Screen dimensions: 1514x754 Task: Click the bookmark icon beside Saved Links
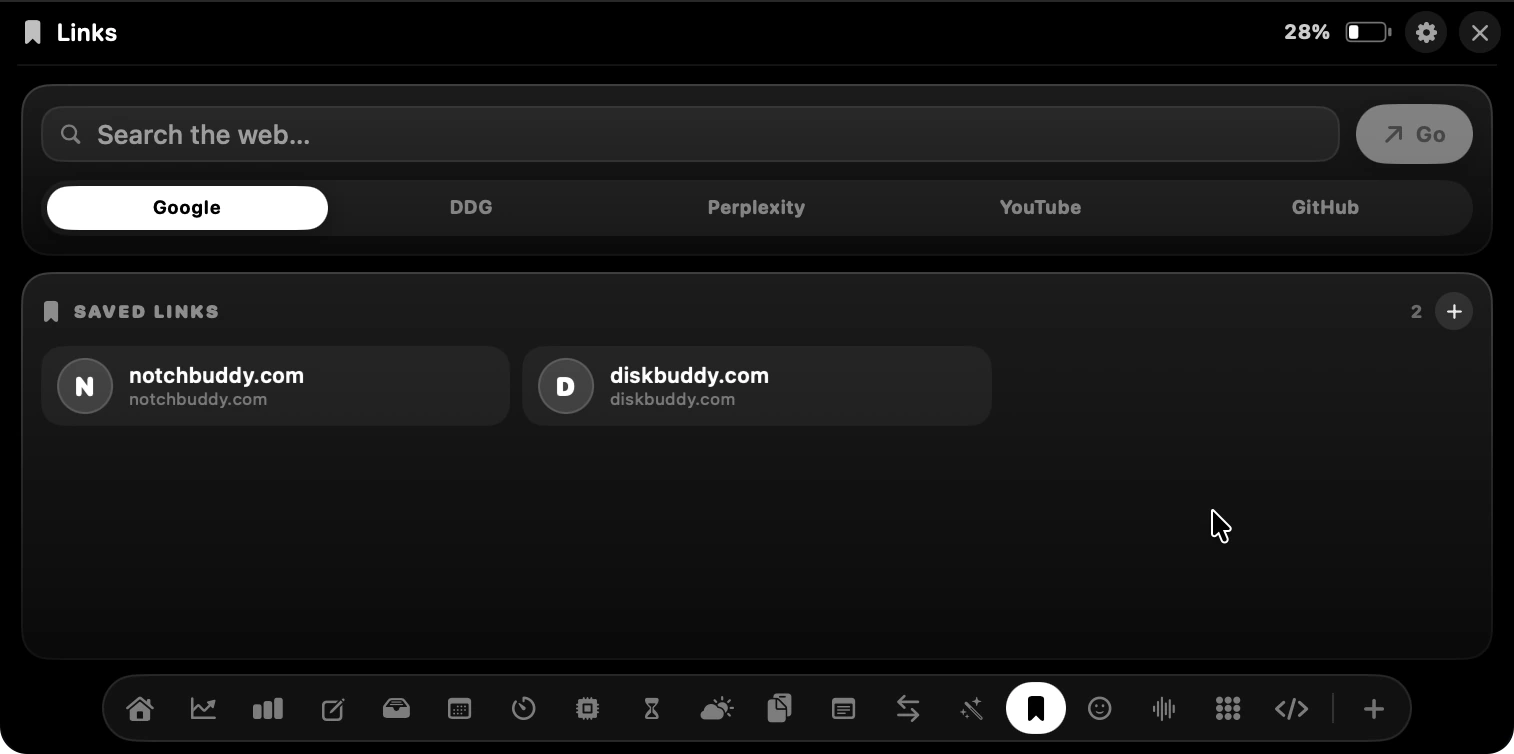point(51,312)
